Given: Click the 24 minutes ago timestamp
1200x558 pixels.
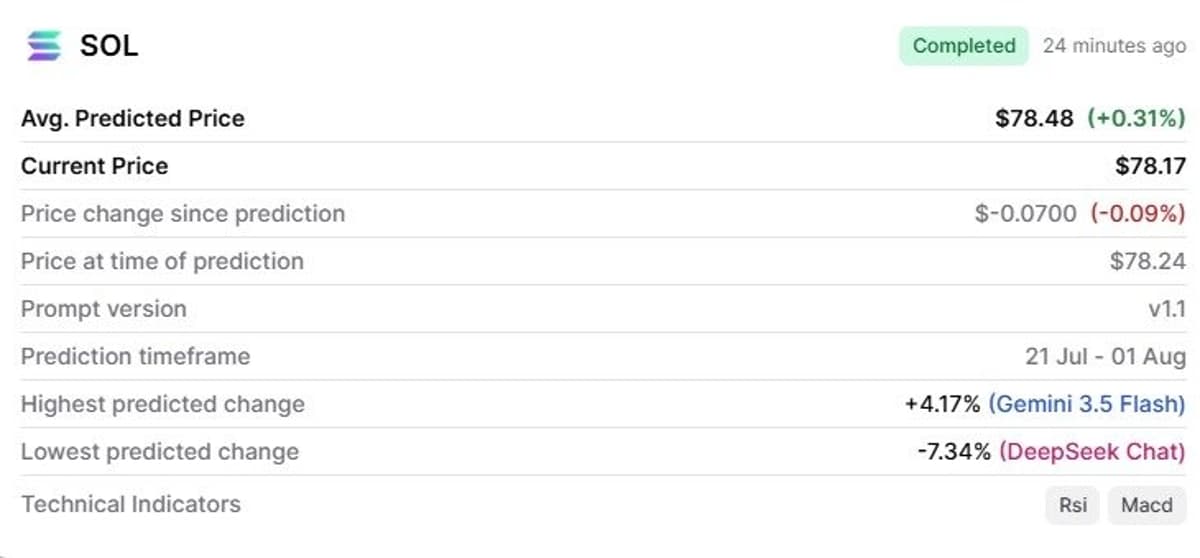Looking at the screenshot, I should click(x=1114, y=46).
